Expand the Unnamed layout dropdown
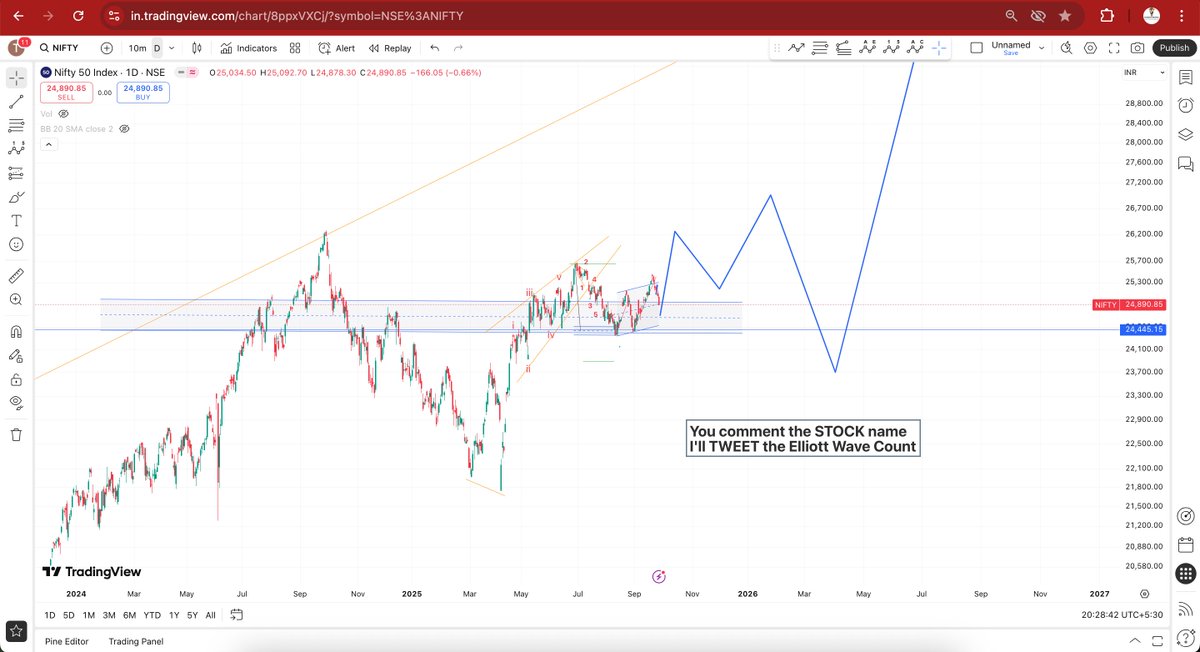 [1041, 47]
